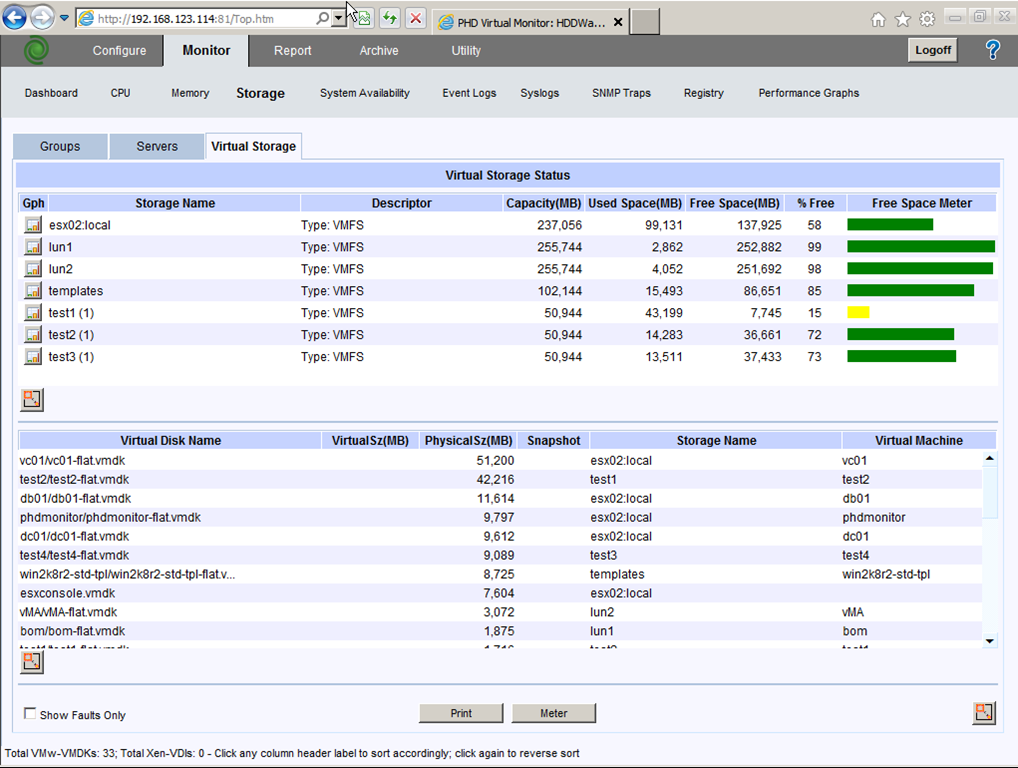The width and height of the screenshot is (1018, 768).
Task: Click the expand icon below storage status table
Action: pyautogui.click(x=32, y=400)
